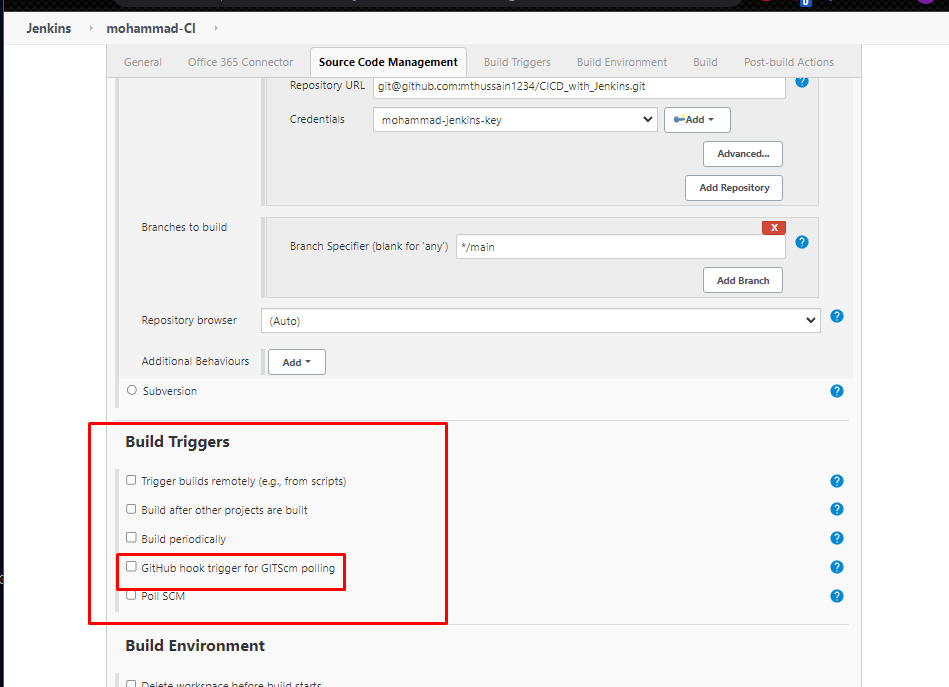Click breadcrumb arrow after mohammad-CI
The width and height of the screenshot is (949, 687).
[x=216, y=28]
